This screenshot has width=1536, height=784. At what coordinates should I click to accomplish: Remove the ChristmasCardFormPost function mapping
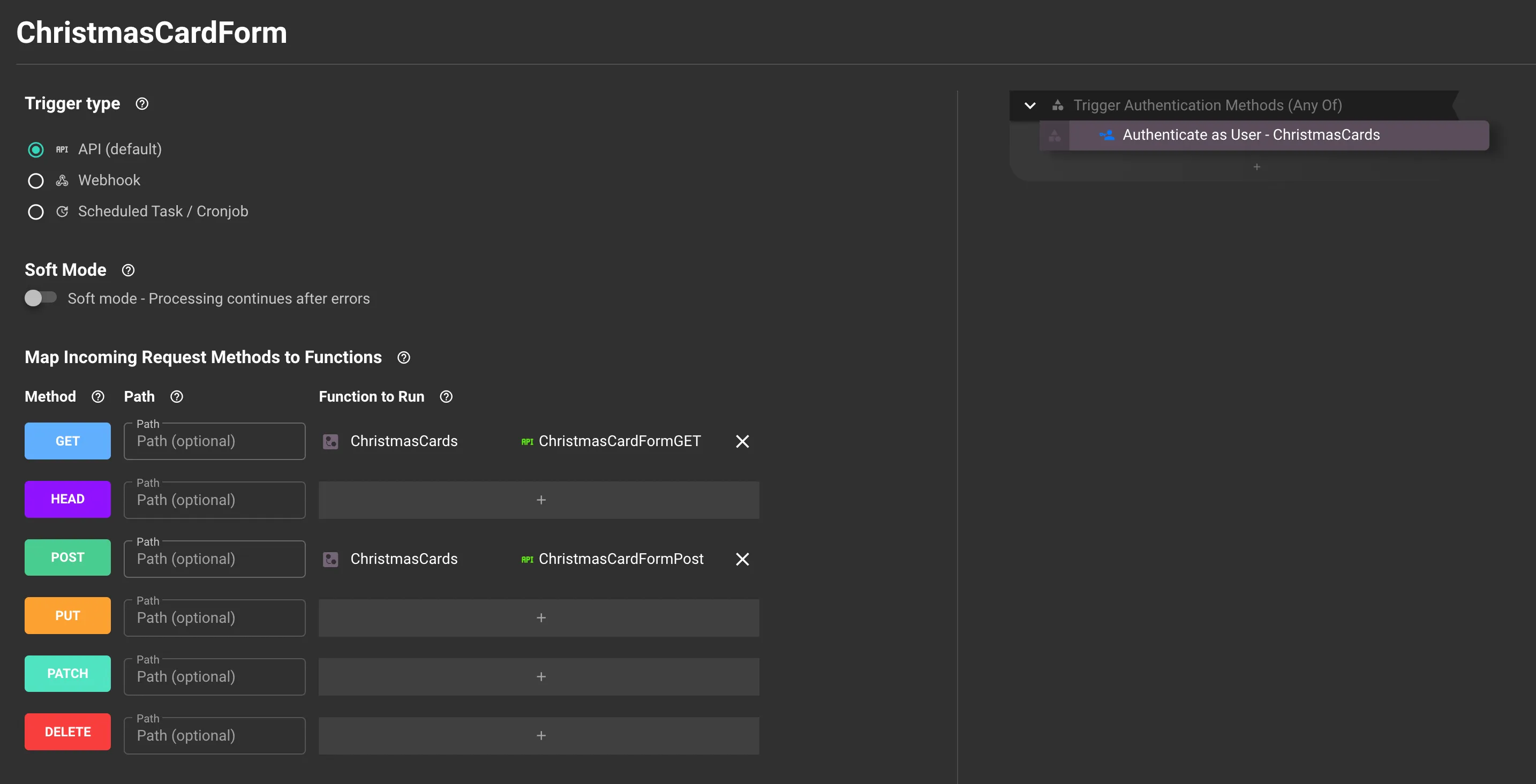pyautogui.click(x=742, y=559)
